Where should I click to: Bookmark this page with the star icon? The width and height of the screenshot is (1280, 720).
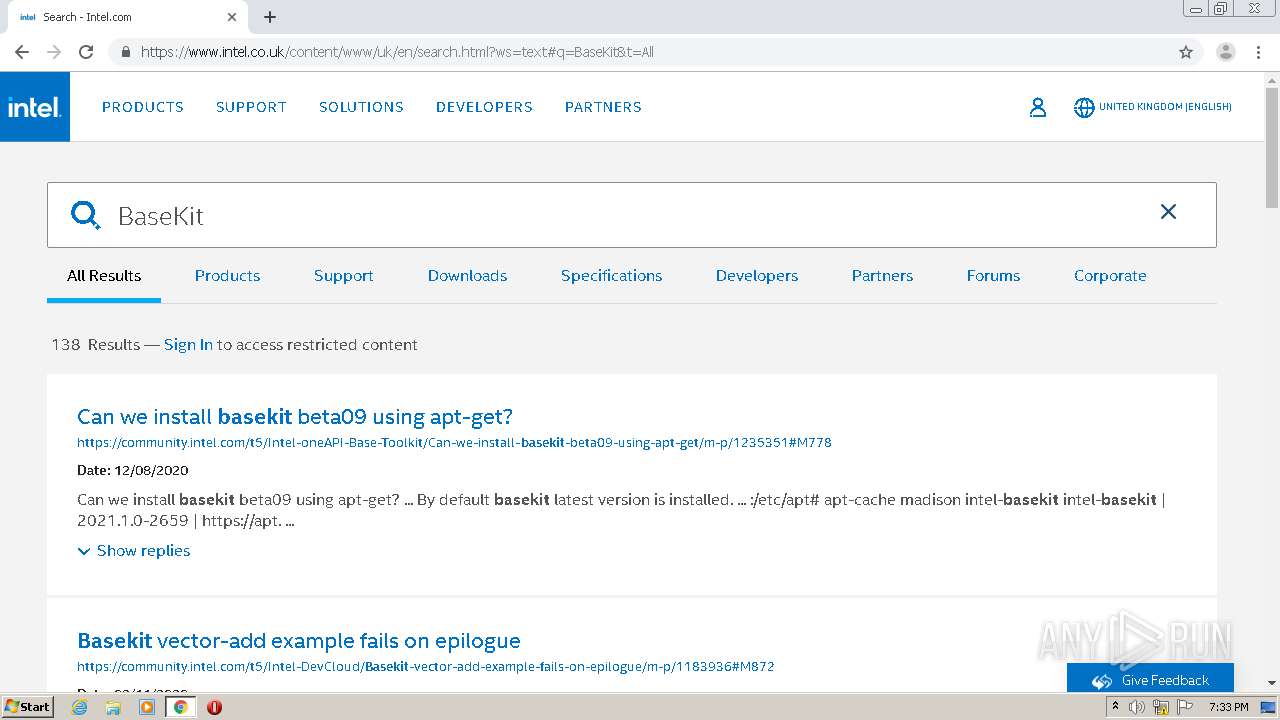pos(1186,52)
